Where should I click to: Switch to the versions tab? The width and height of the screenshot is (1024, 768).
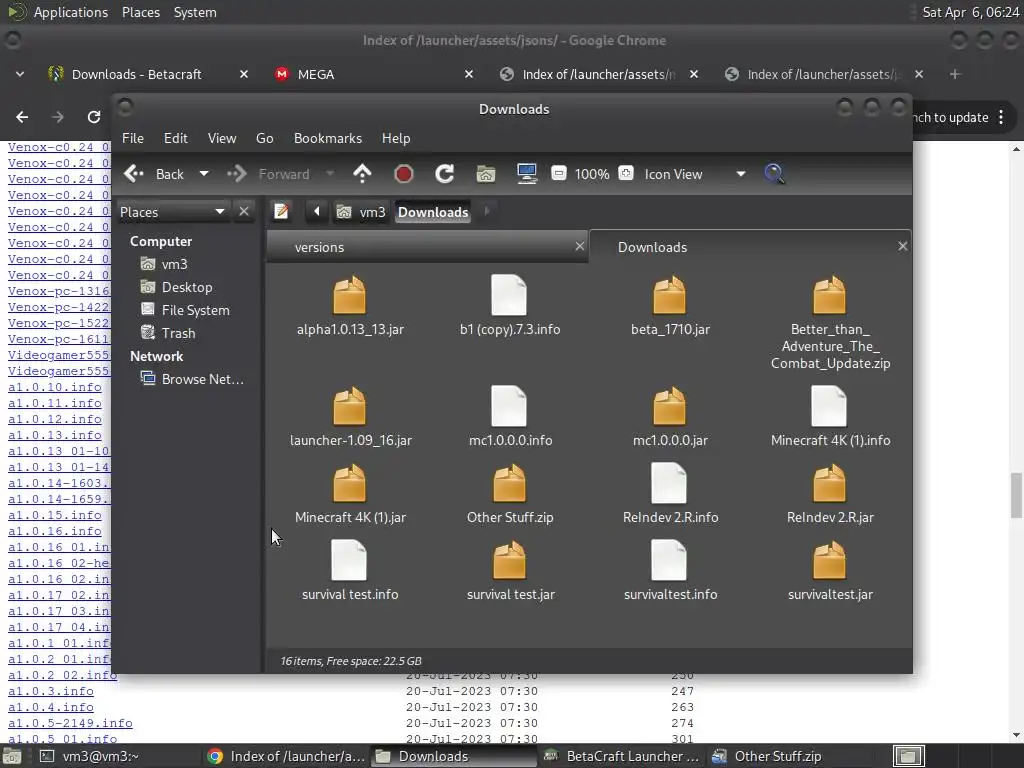(x=428, y=247)
